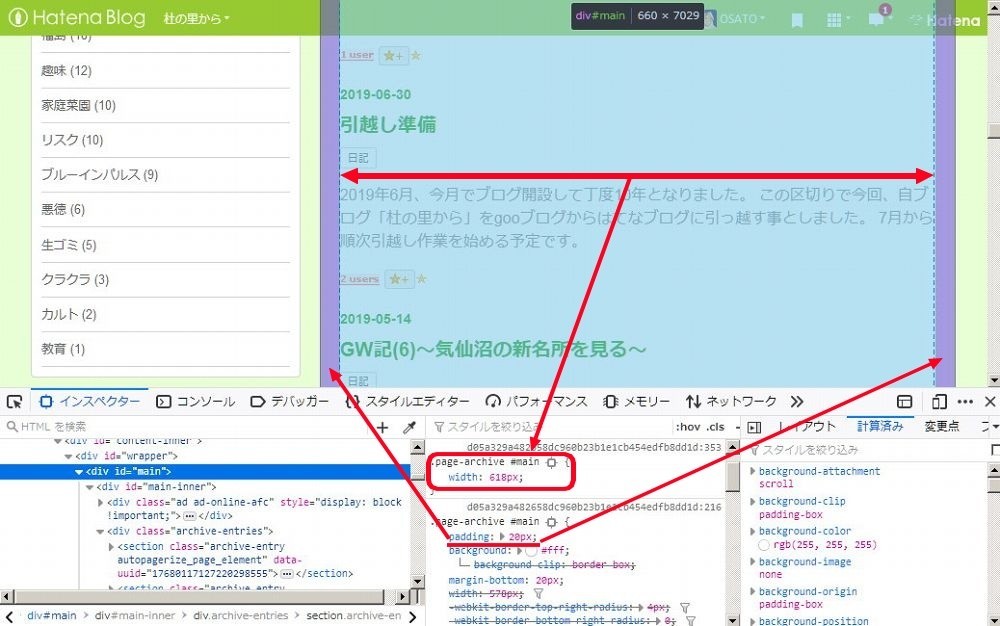Add a new CSS rule with the plus icon

click(382, 428)
